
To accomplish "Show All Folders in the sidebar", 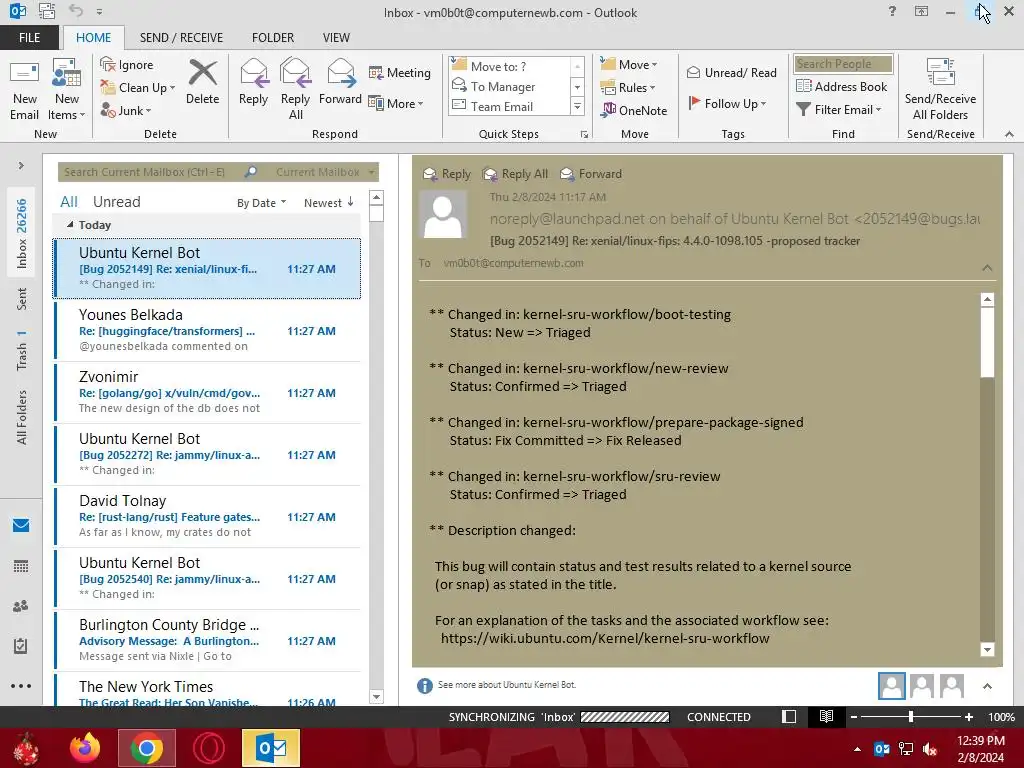I will pos(22,417).
